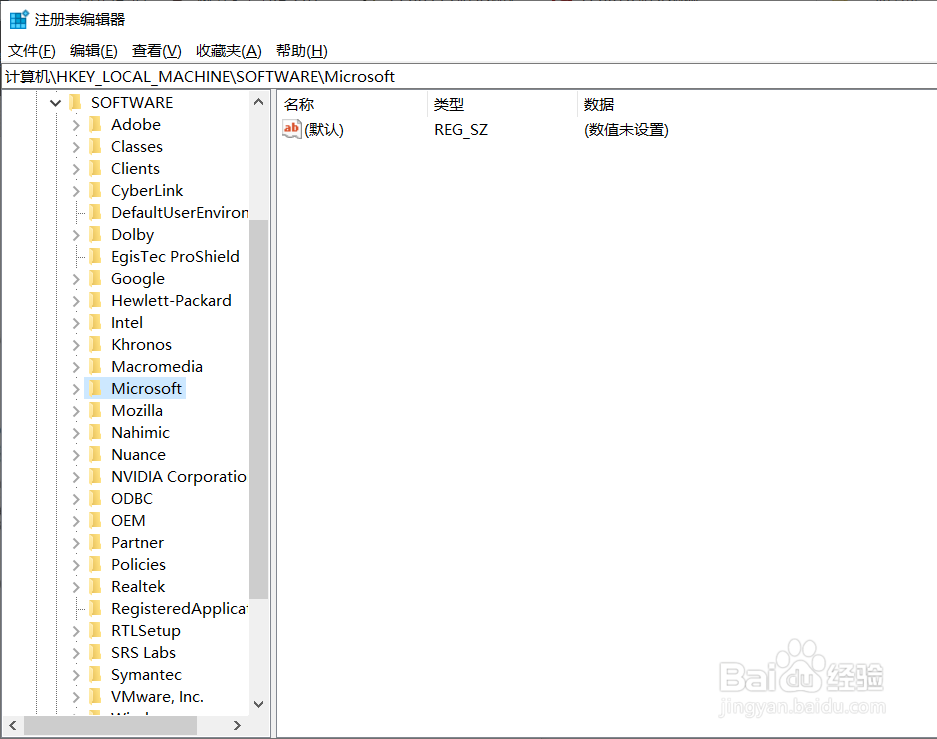Screen dimensions: 937x739
Task: Click the OEM folder icon
Action: (x=95, y=520)
